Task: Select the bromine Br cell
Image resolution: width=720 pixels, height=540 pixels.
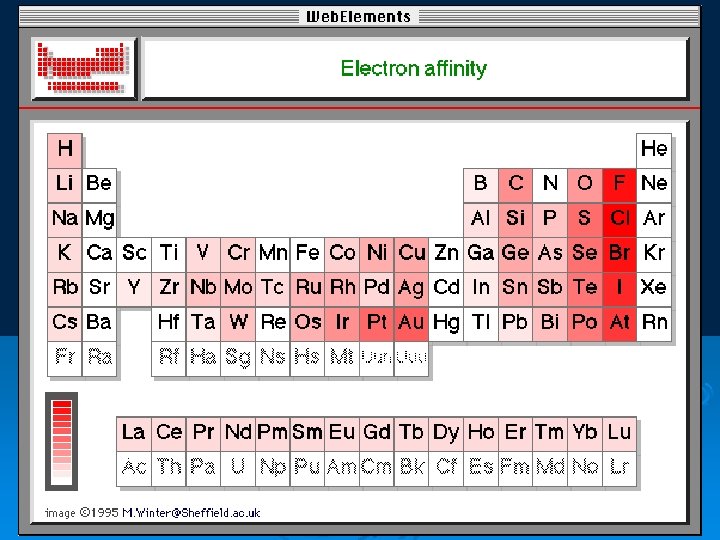Action: pos(619,255)
